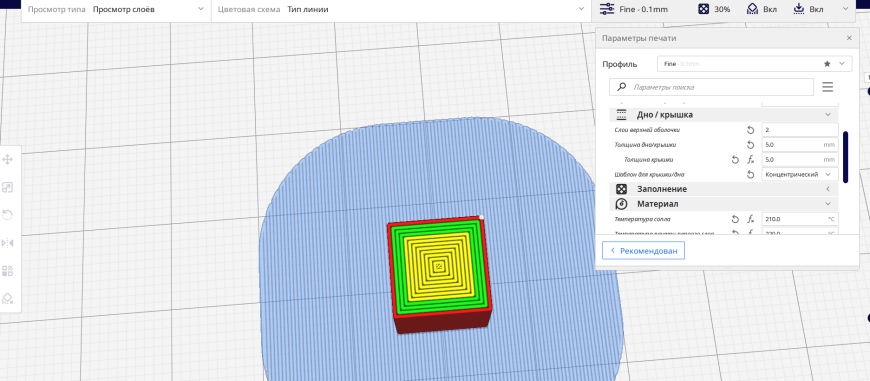Toggle adhesion setting showing Вкл
The image size is (870, 381).
click(808, 9)
